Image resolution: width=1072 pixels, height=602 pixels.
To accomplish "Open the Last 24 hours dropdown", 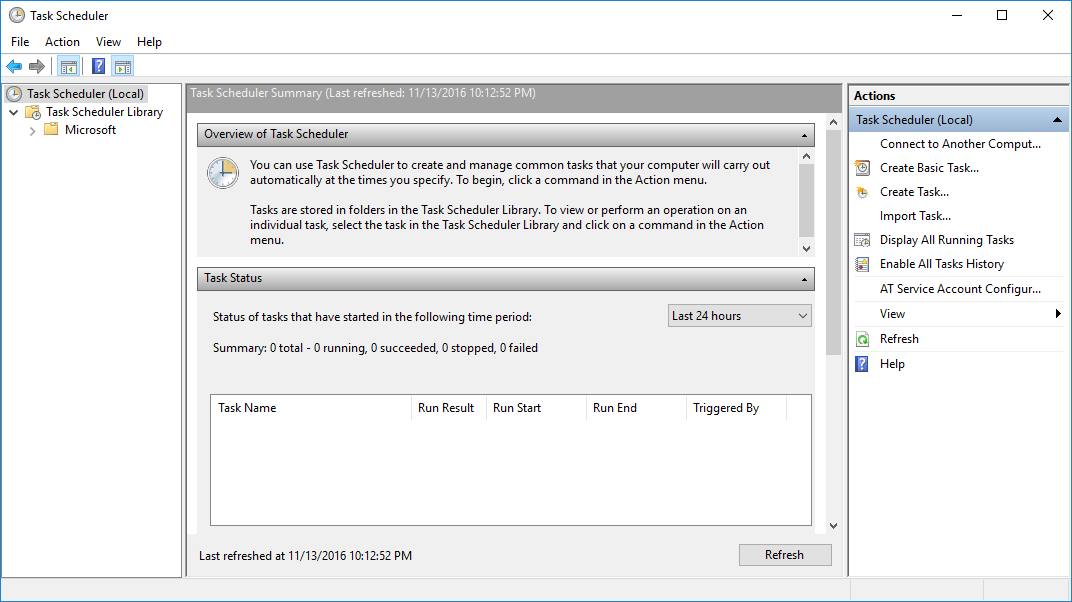I will [x=739, y=316].
